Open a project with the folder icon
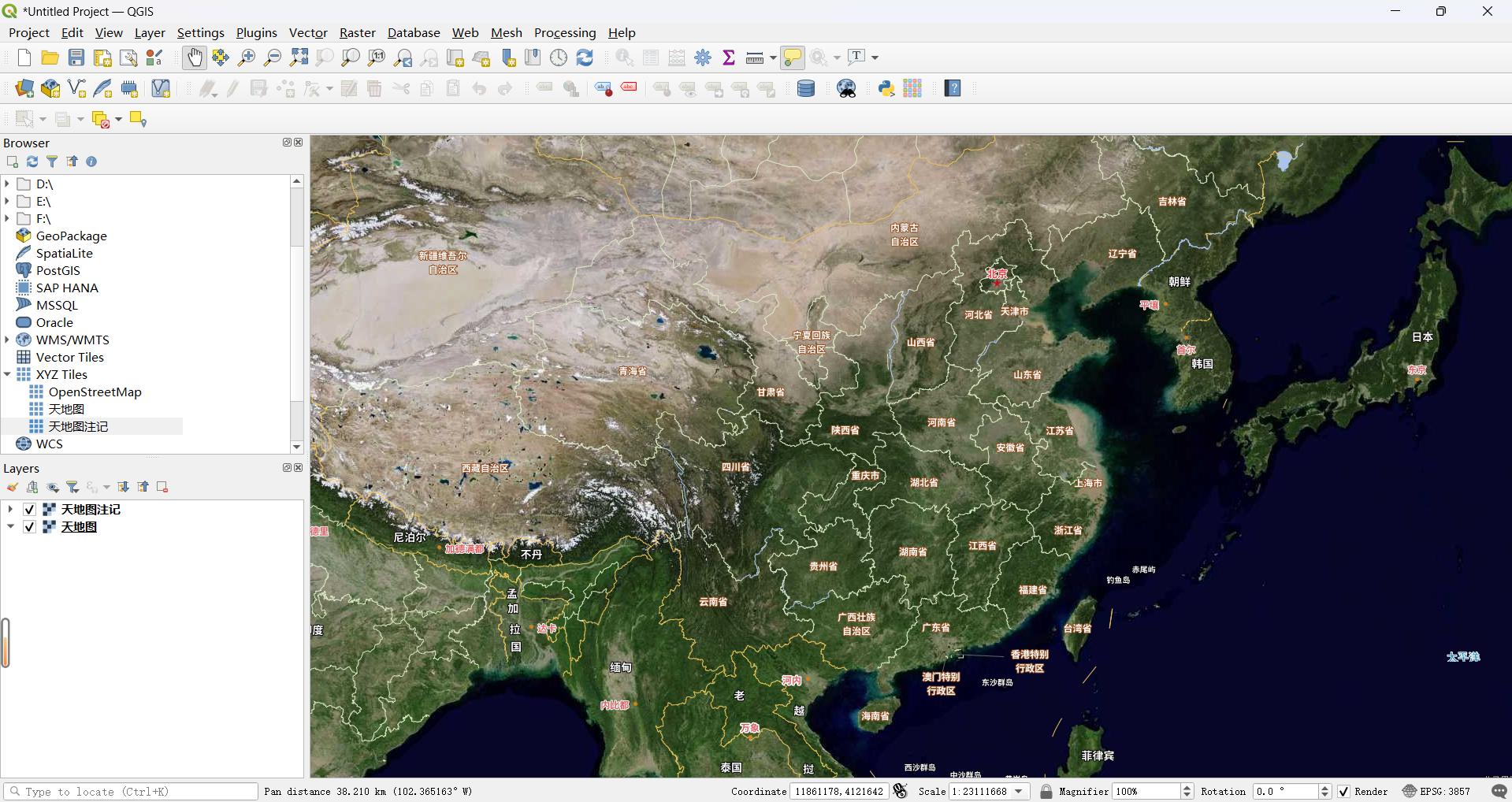1512x802 pixels. 50,58
